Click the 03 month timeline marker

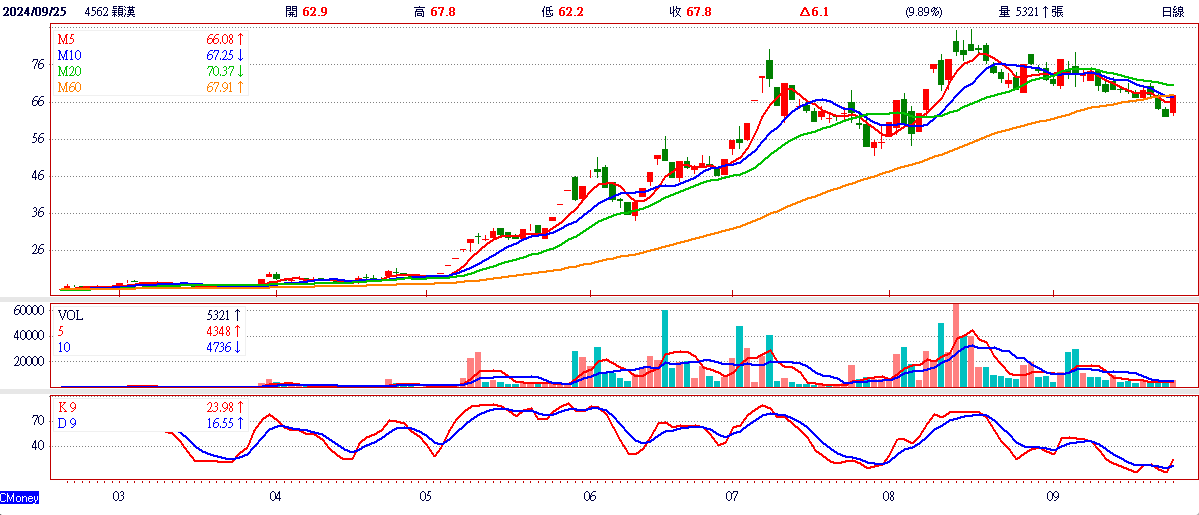[x=118, y=497]
